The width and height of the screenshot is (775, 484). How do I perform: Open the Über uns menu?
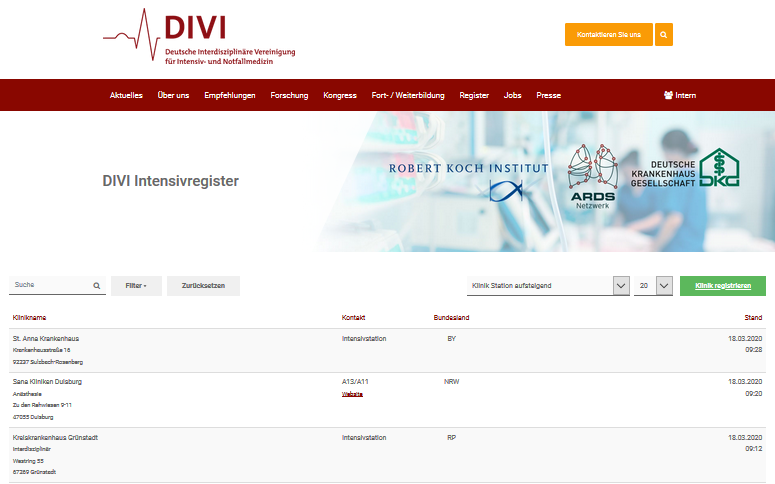173,95
